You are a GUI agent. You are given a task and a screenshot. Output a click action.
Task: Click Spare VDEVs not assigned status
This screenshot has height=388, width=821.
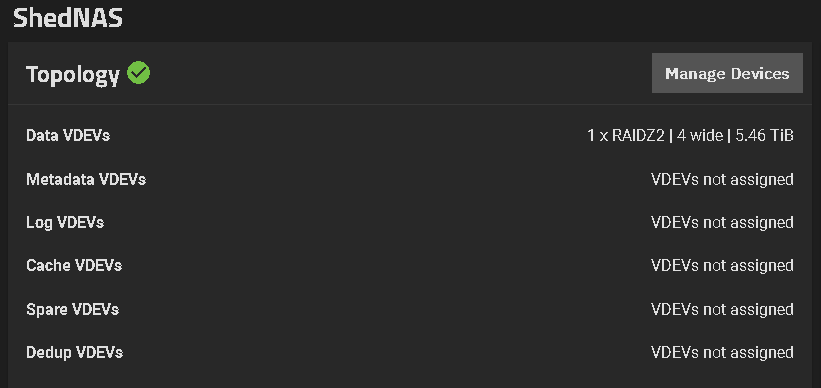click(722, 309)
